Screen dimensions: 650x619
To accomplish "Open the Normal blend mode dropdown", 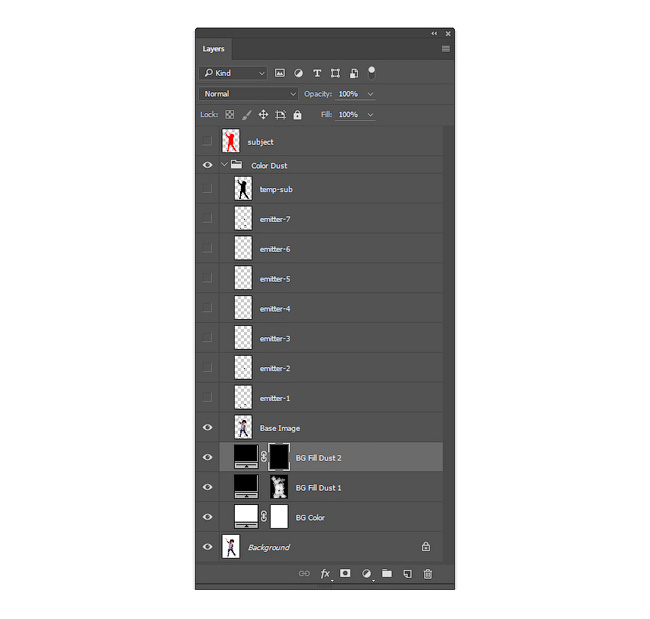I will pyautogui.click(x=249, y=94).
